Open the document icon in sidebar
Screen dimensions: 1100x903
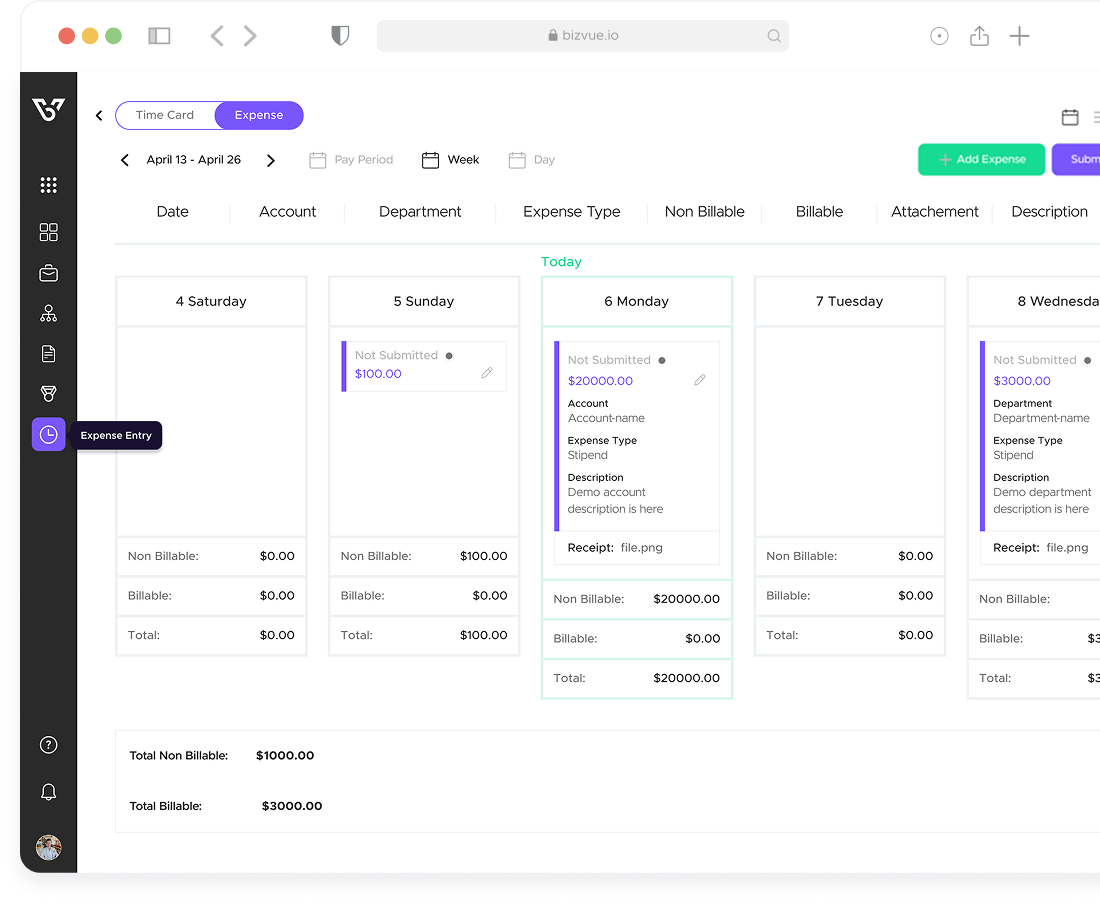(x=48, y=354)
